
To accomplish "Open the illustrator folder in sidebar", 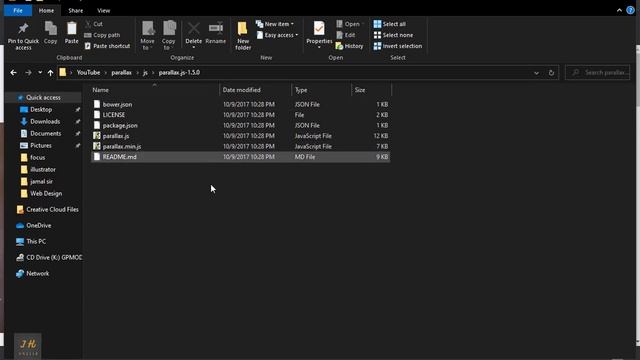I will click(43, 169).
